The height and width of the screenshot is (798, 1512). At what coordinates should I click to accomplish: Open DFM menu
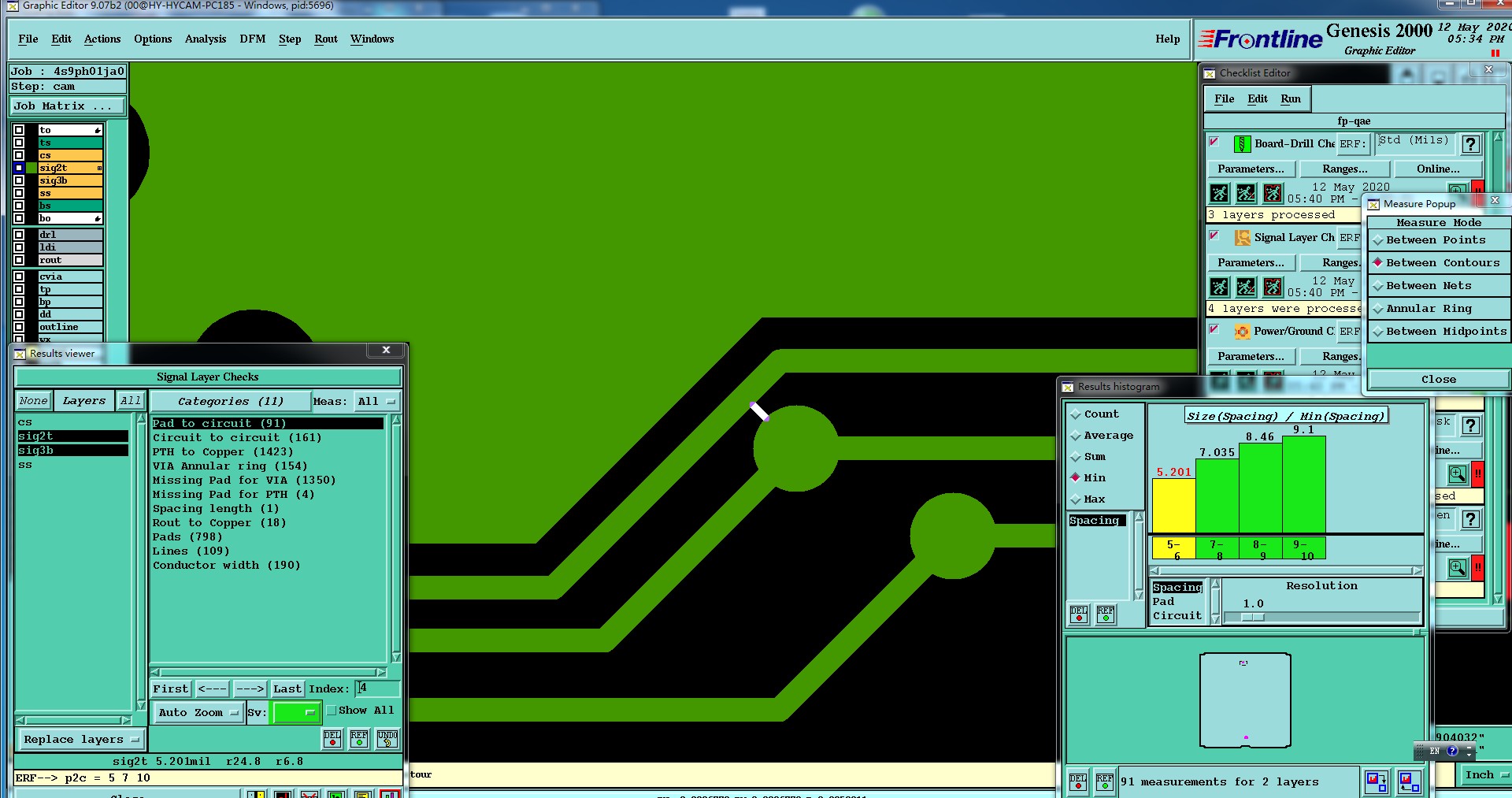coord(253,39)
